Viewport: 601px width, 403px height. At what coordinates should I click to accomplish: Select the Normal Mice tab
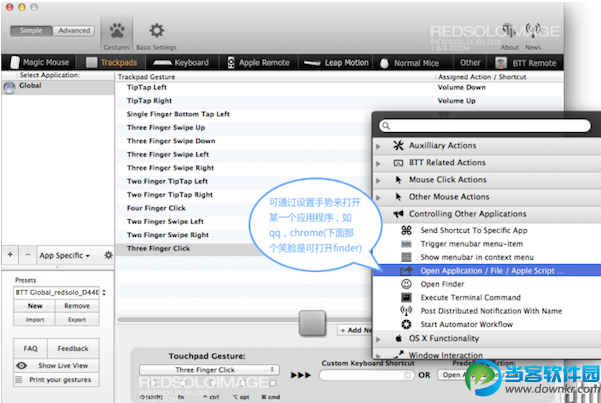pyautogui.click(x=410, y=63)
